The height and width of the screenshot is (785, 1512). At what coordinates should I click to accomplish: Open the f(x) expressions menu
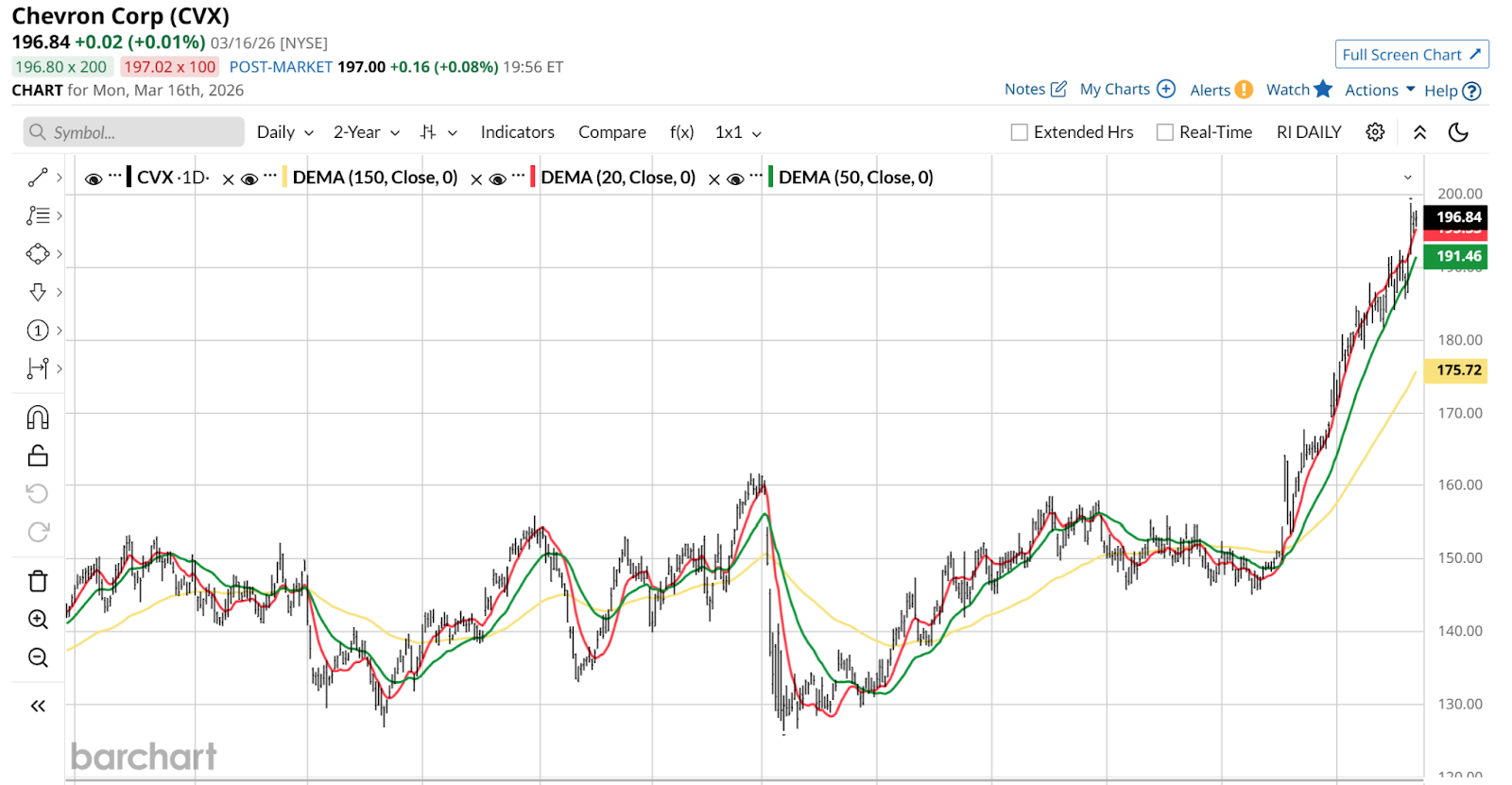point(681,132)
